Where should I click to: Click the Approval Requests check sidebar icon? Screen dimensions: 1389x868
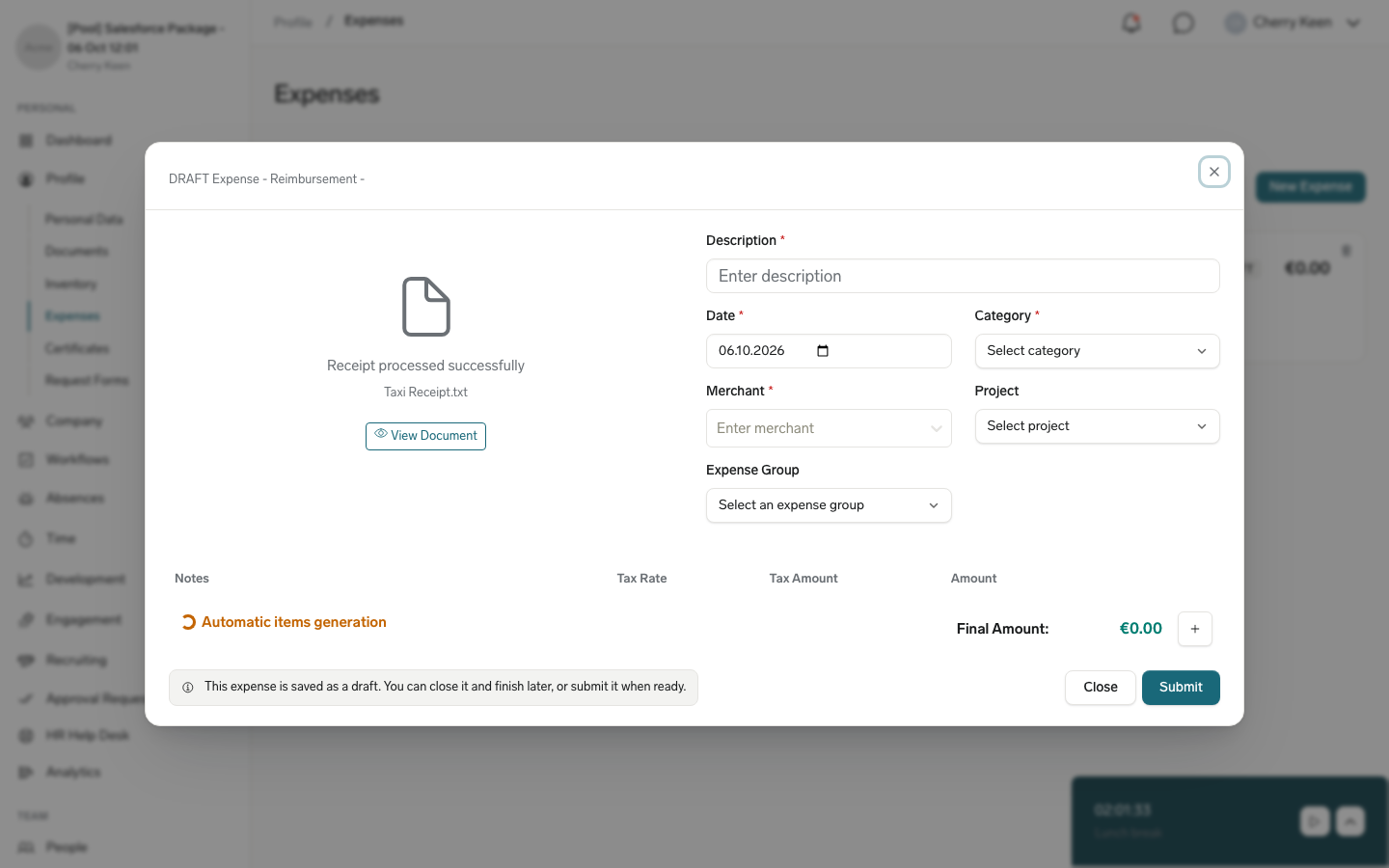click(x=26, y=699)
